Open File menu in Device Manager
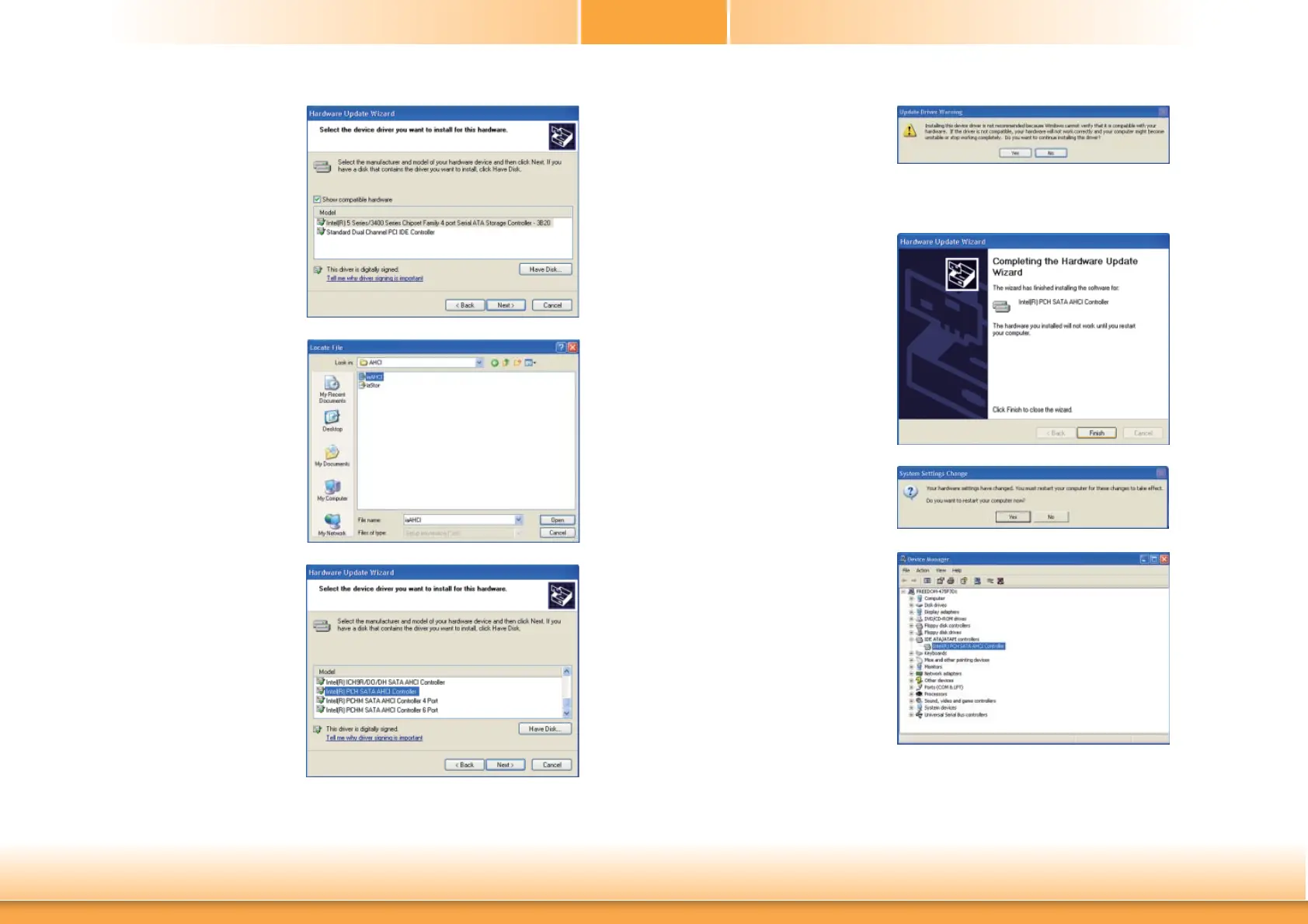Image resolution: width=1308 pixels, height=924 pixels. tap(906, 570)
